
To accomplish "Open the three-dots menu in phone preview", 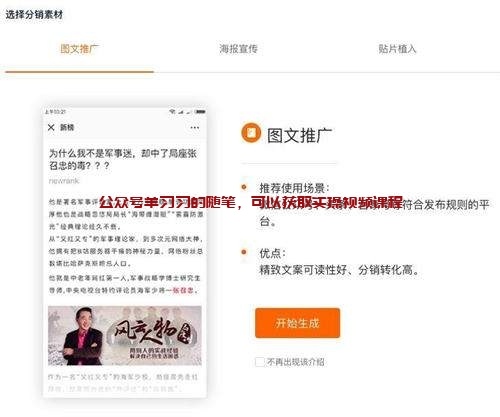I will click(195, 127).
